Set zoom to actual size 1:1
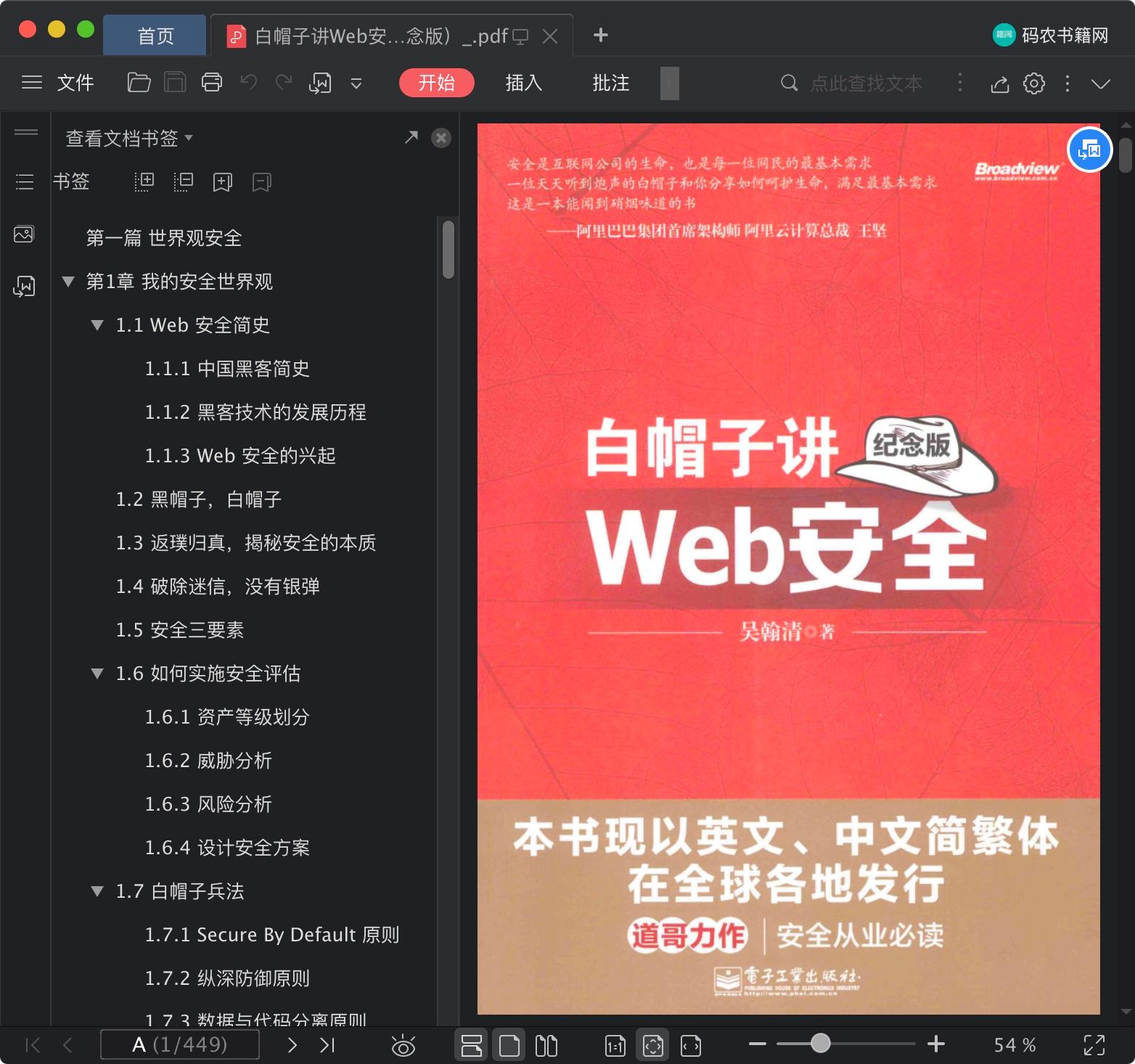The width and height of the screenshot is (1135, 1064). point(615,1046)
